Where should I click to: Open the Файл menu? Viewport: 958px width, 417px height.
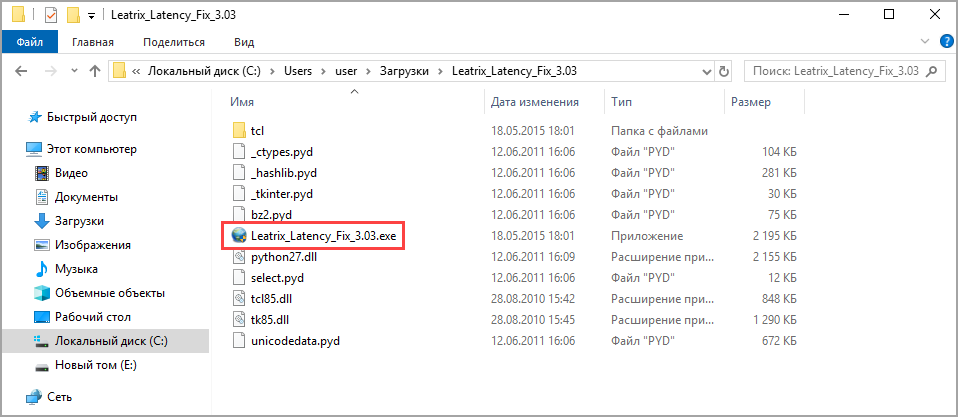28,42
